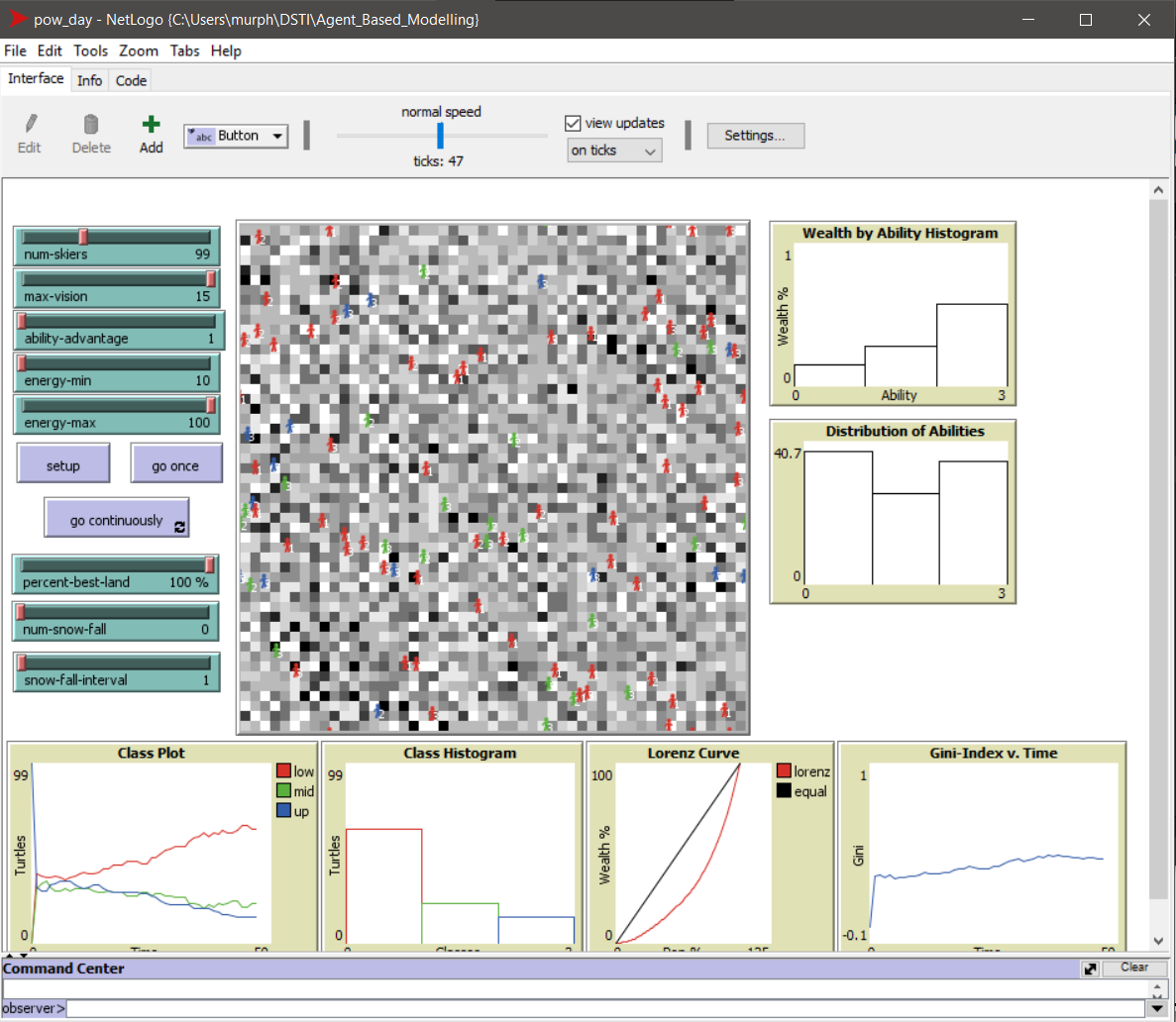Switch to the Code tab
This screenshot has width=1176, height=1022.
[x=131, y=80]
